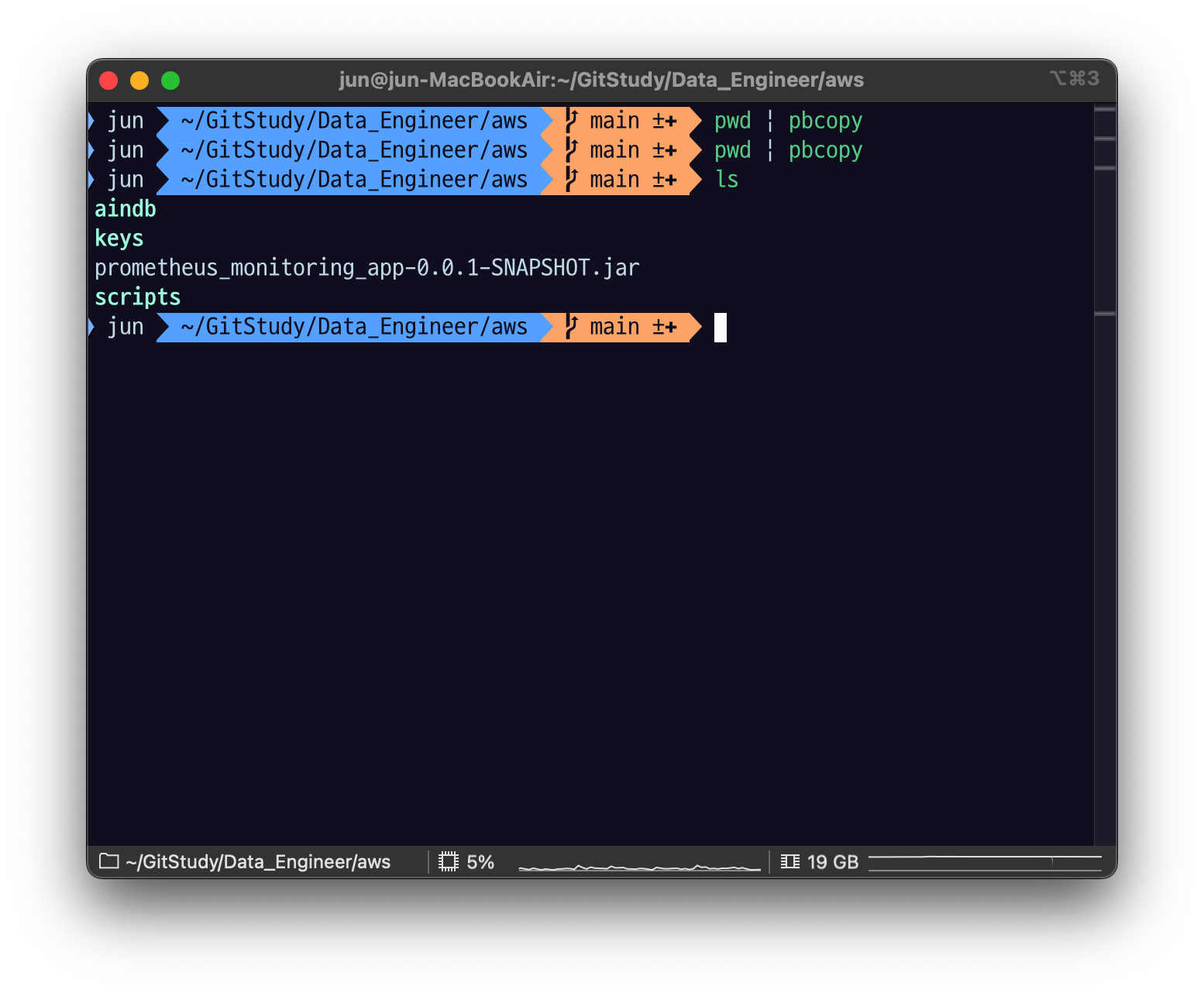Click the folder icon in status bar
Screen dimensions: 1204x993
[x=109, y=861]
